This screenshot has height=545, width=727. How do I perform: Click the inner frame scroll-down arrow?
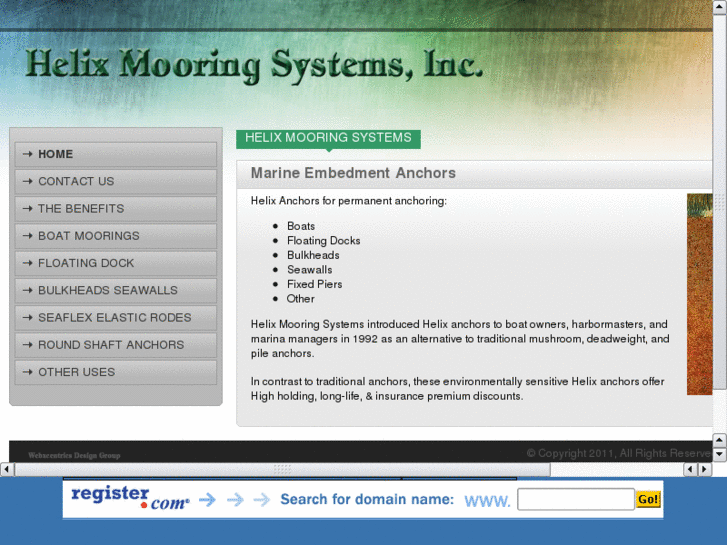point(720,454)
